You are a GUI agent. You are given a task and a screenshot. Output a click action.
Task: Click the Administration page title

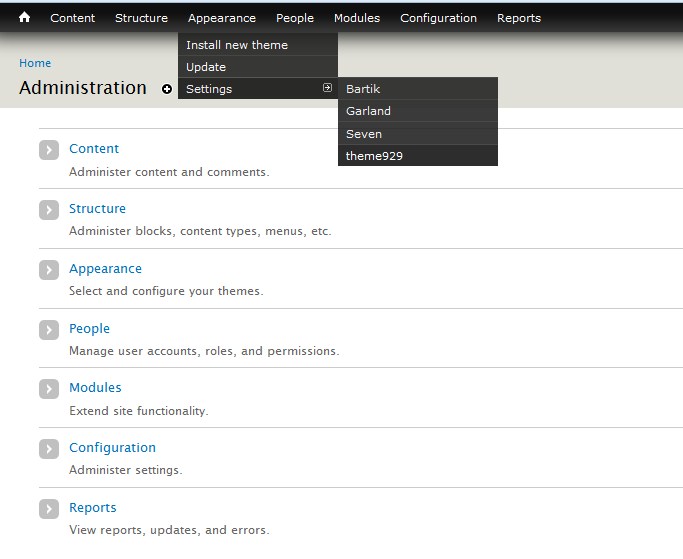[83, 88]
